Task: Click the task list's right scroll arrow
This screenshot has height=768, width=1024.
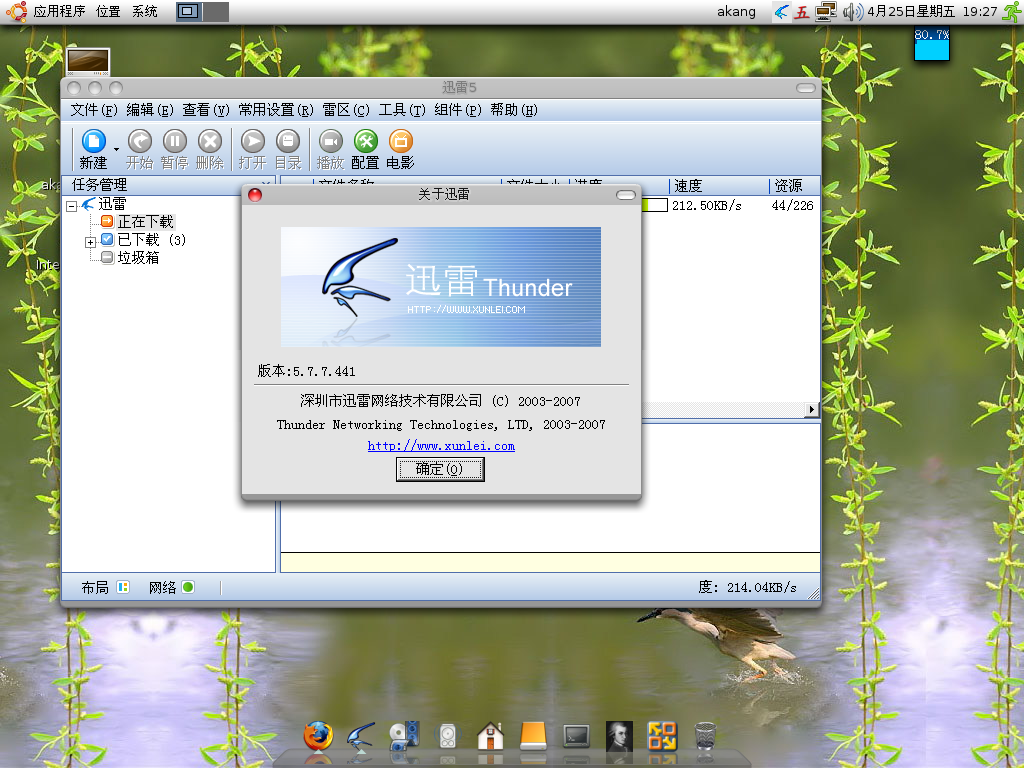Action: (811, 409)
